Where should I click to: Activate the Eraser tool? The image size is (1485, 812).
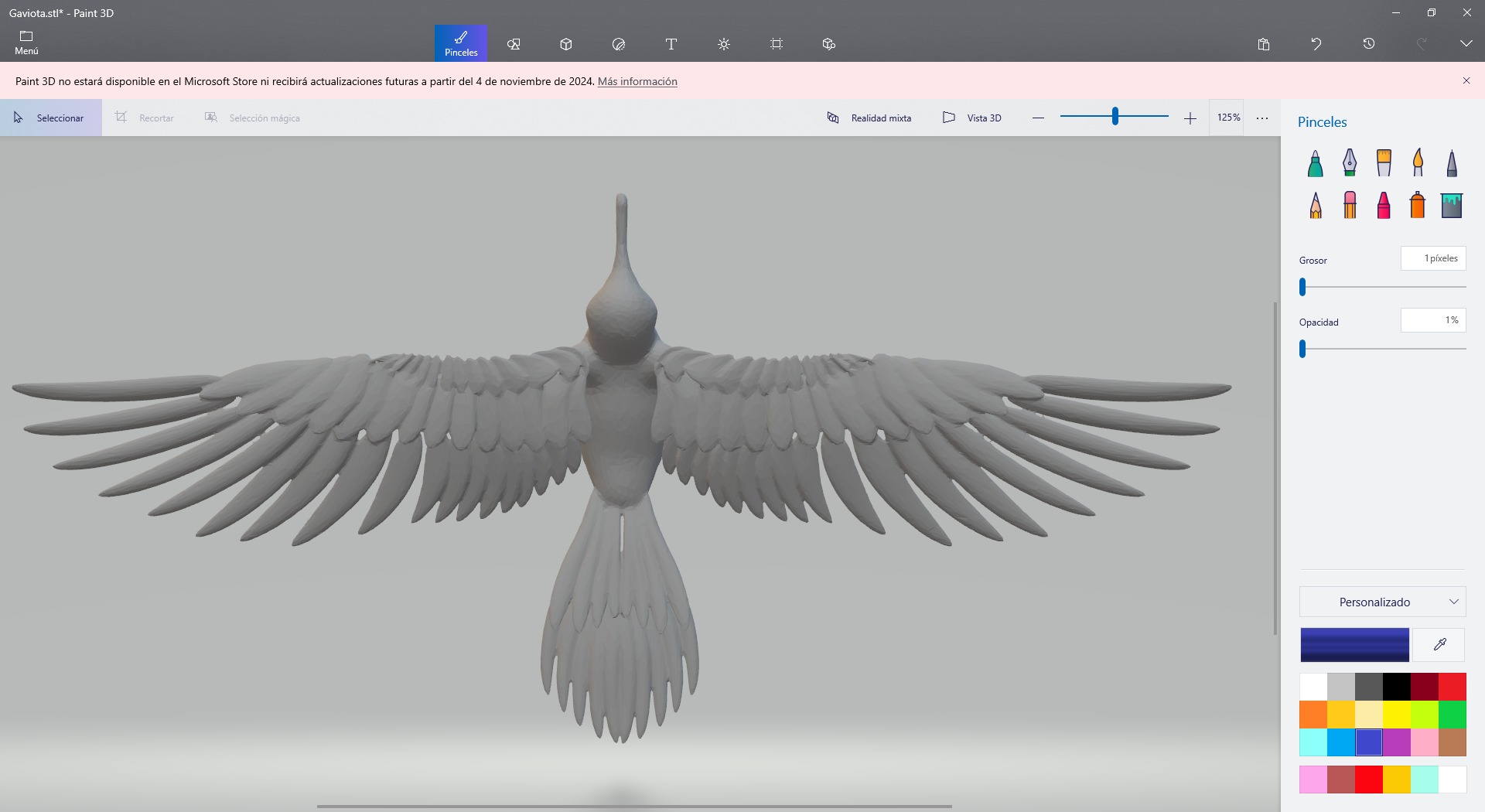[1350, 205]
